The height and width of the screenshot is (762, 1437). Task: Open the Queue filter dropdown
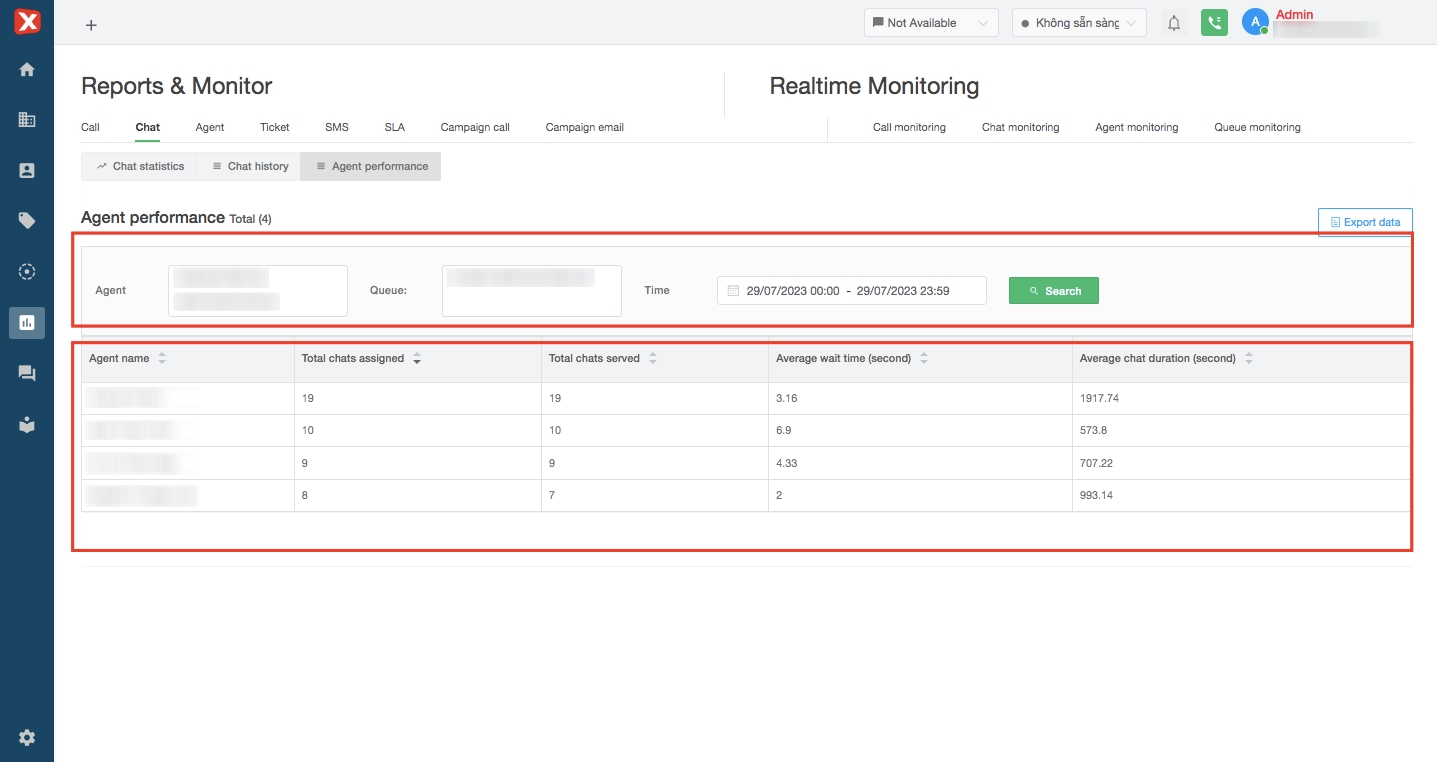click(x=531, y=291)
